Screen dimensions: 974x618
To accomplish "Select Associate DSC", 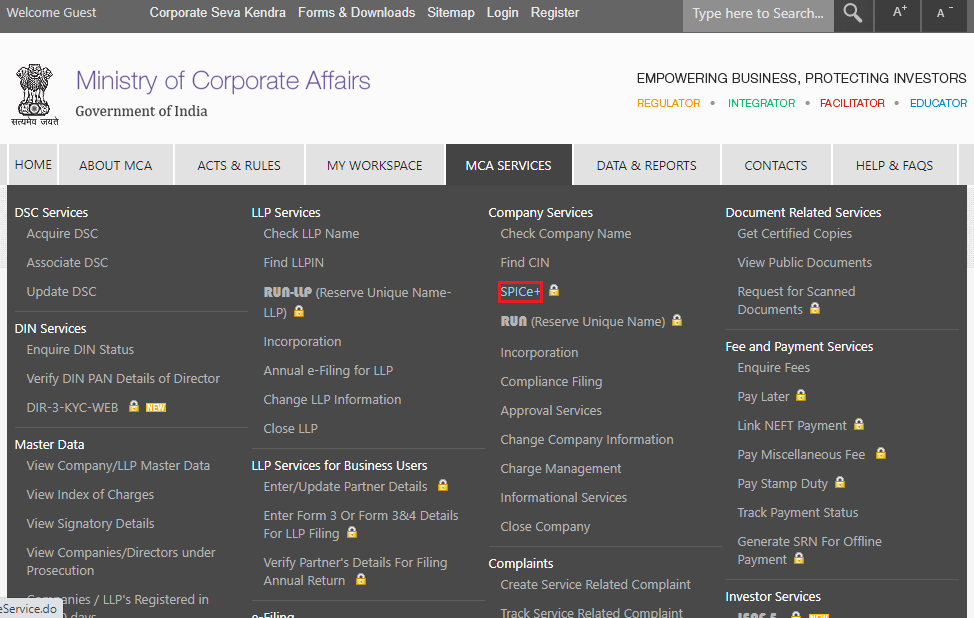I will [x=67, y=262].
